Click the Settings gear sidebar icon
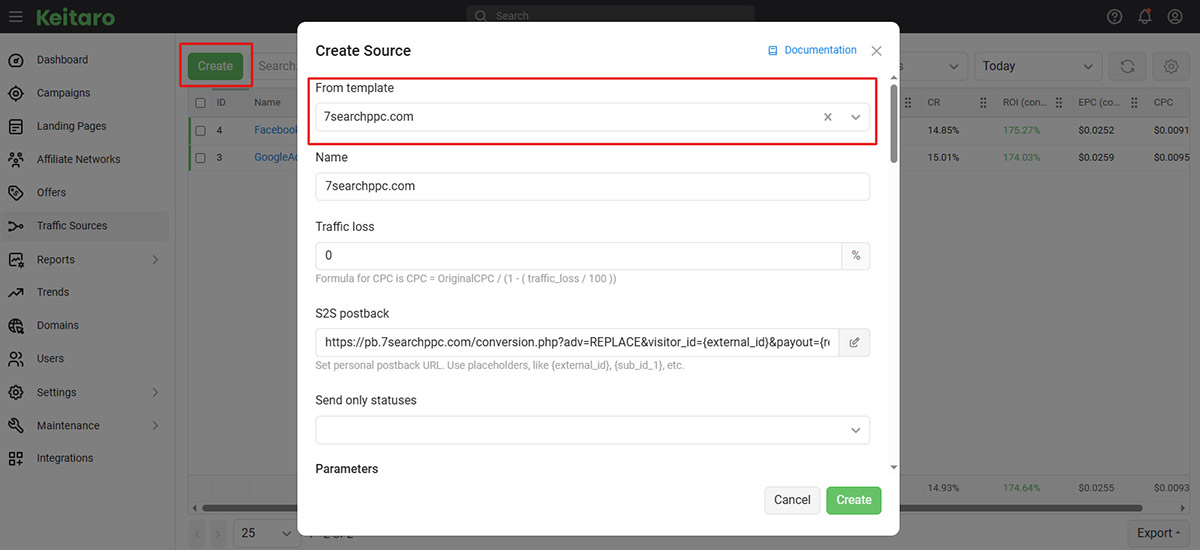 [16, 392]
